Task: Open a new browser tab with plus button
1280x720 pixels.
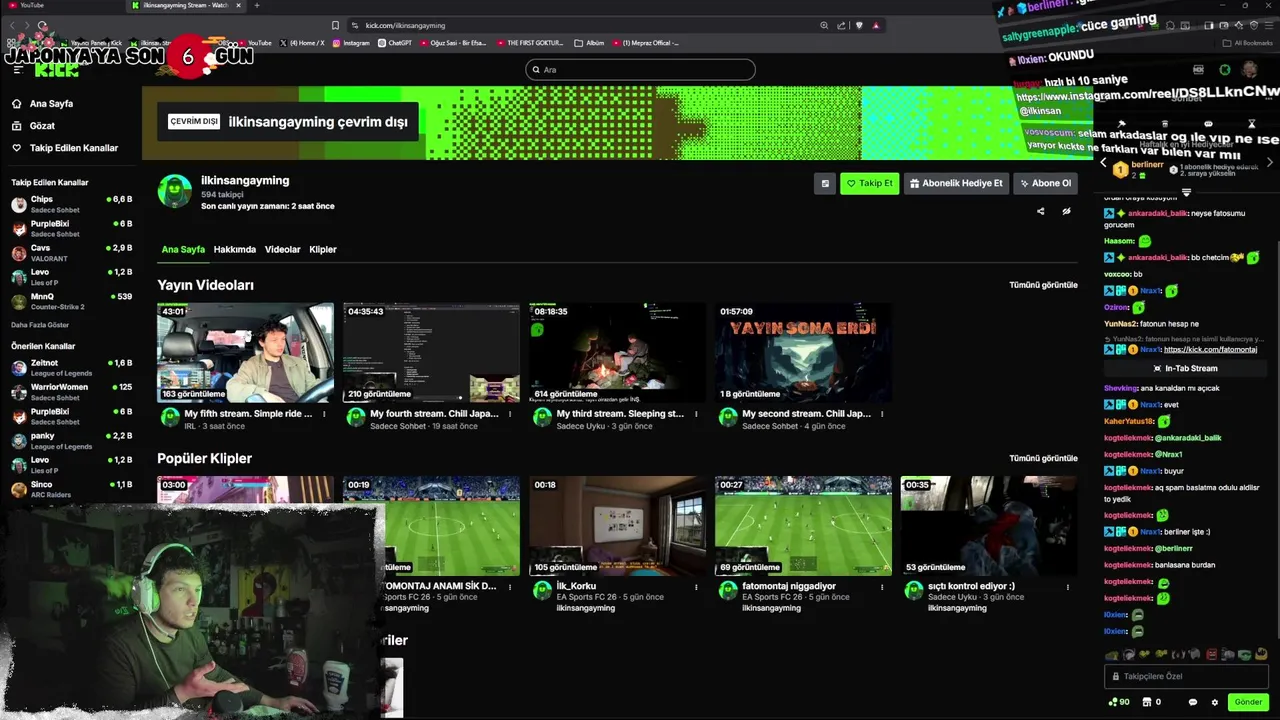Action: coord(257,5)
